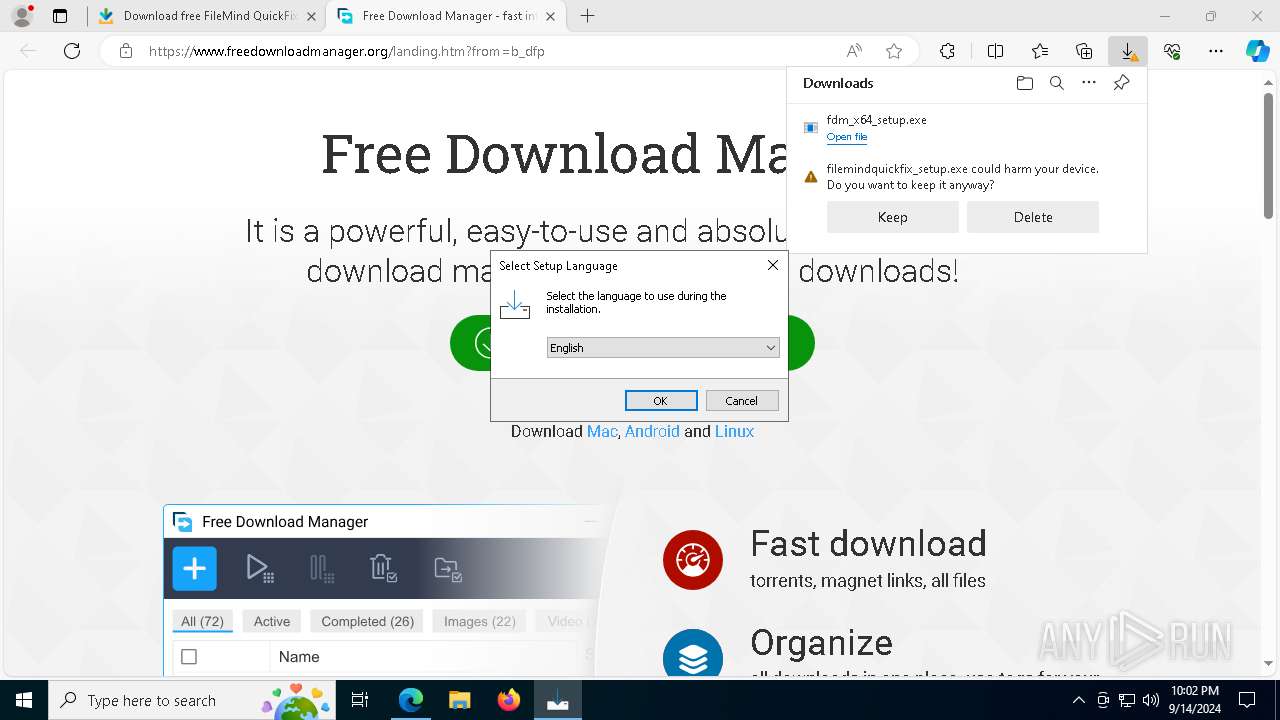Open the Copilot sidebar icon
Image resolution: width=1280 pixels, height=720 pixels.
coord(1258,51)
